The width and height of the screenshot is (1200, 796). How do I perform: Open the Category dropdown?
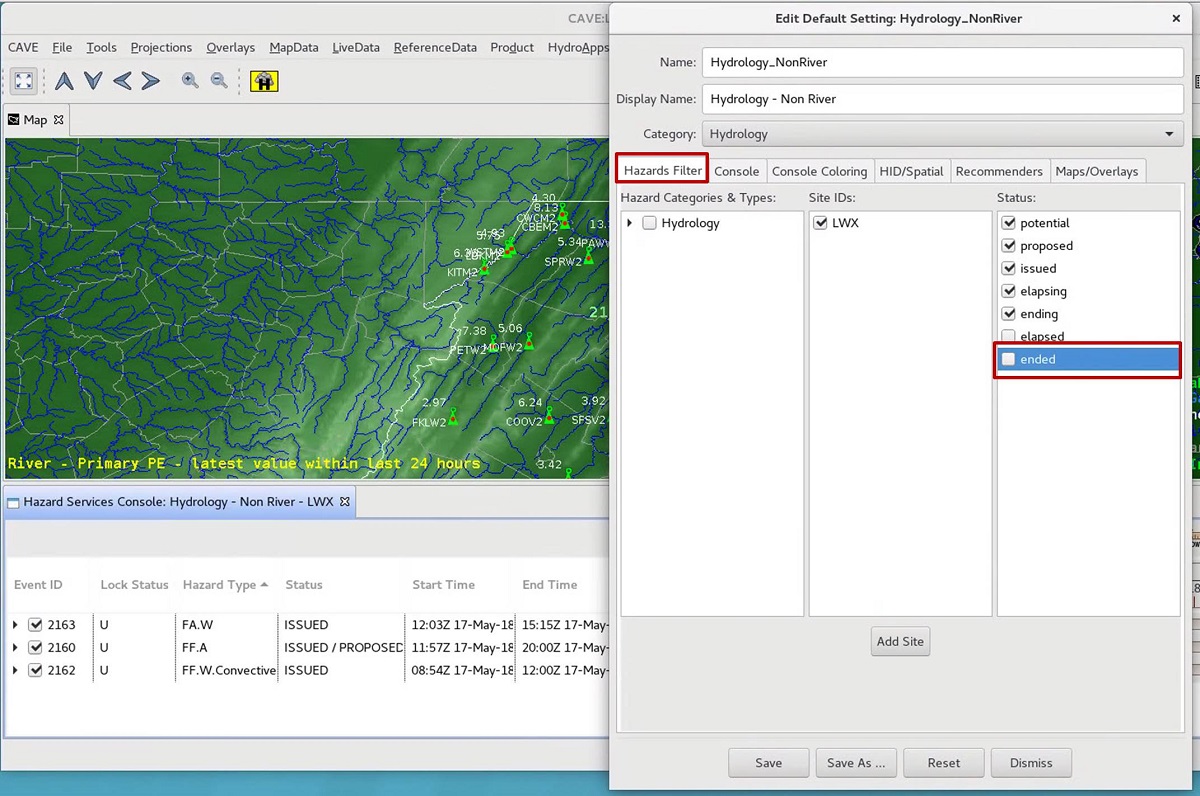point(943,134)
